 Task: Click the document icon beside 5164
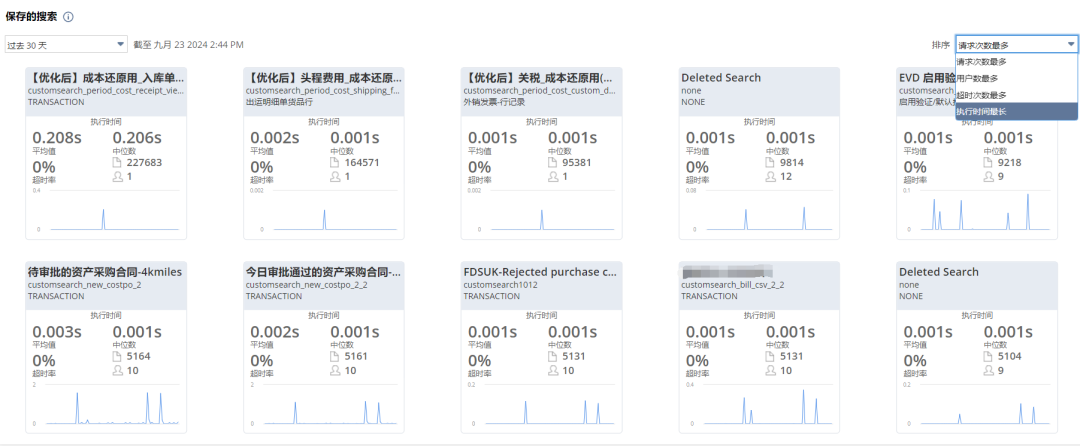pos(117,357)
